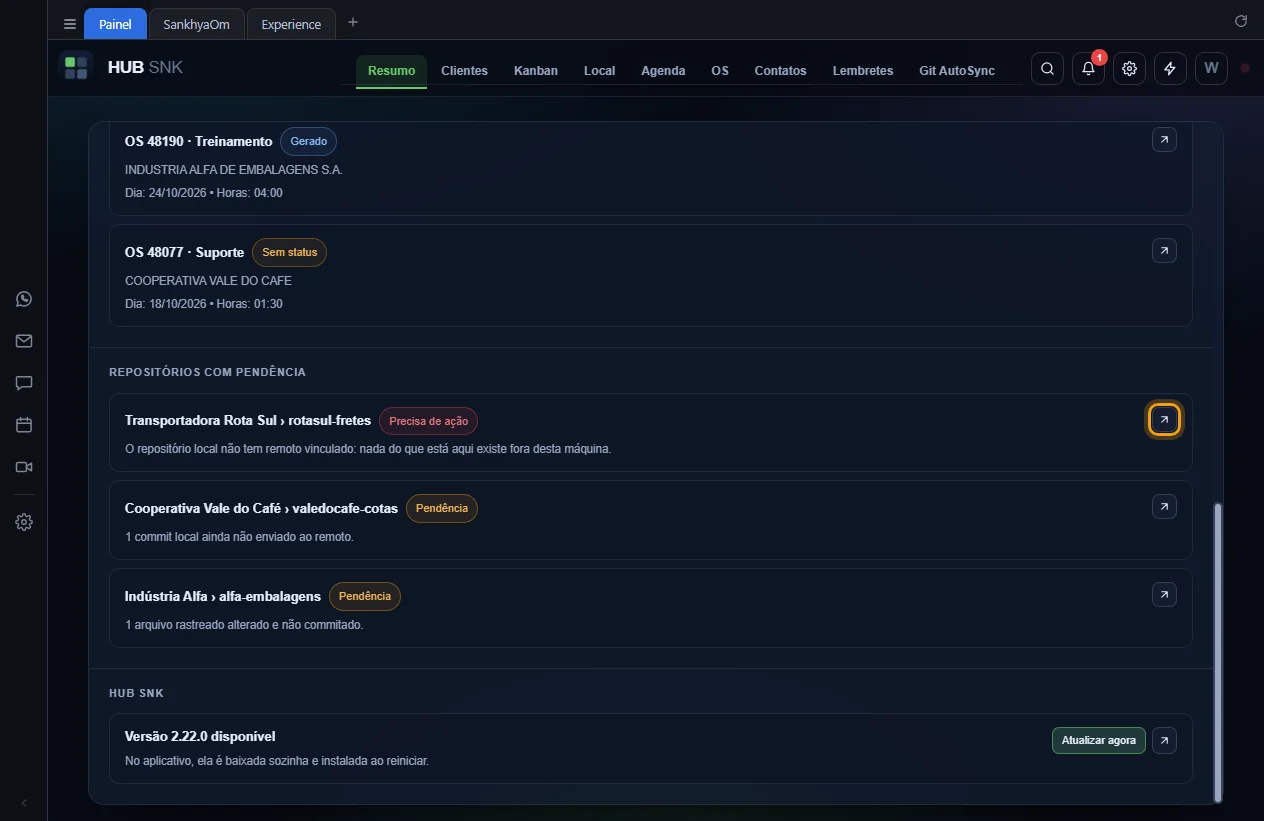1264x821 pixels.
Task: Open the Git AutoSync tab
Action: 957,71
